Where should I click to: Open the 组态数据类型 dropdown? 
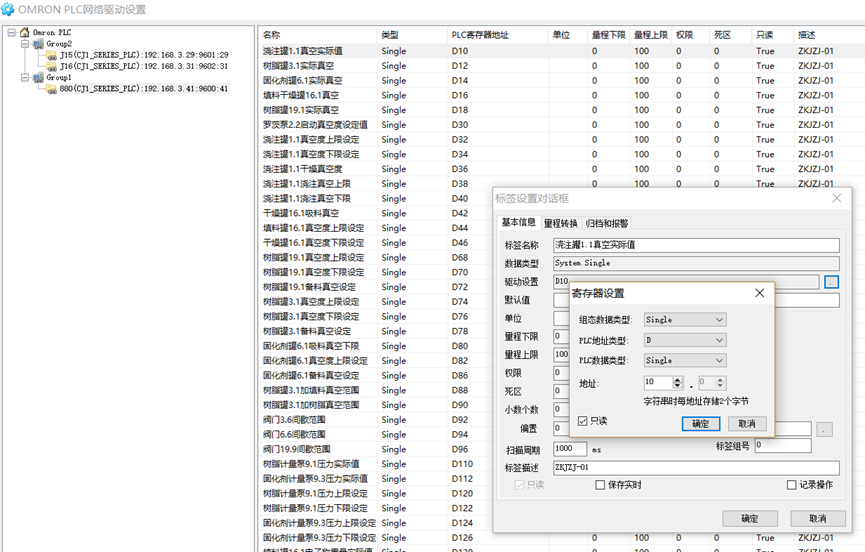(x=685, y=320)
